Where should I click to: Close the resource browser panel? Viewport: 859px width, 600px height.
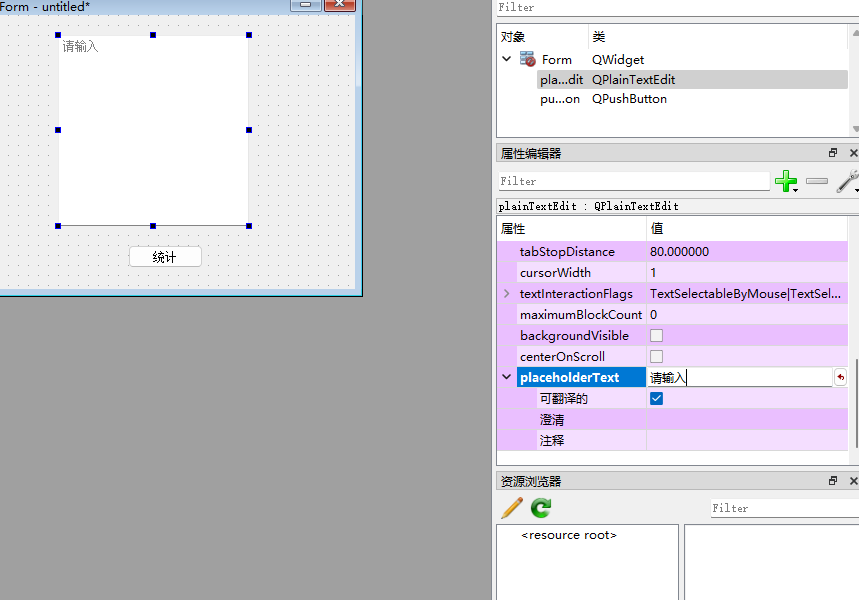(853, 481)
